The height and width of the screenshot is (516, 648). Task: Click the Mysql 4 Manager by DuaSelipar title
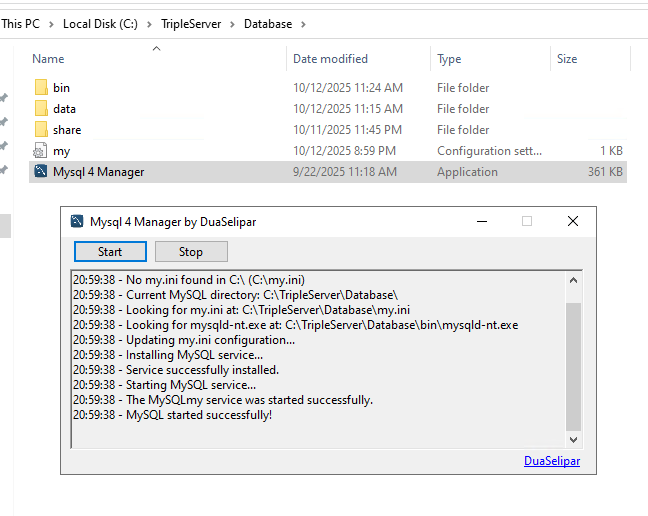tap(173, 222)
